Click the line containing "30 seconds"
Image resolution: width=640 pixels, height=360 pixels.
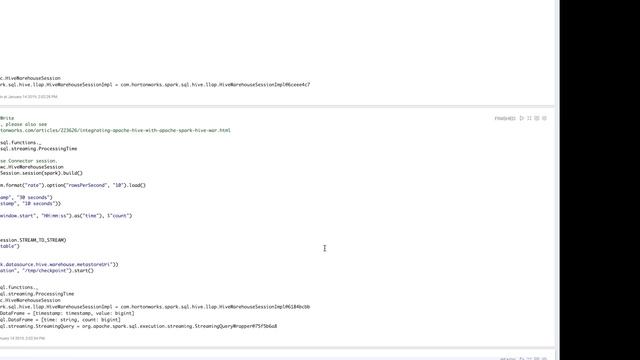[26, 198]
